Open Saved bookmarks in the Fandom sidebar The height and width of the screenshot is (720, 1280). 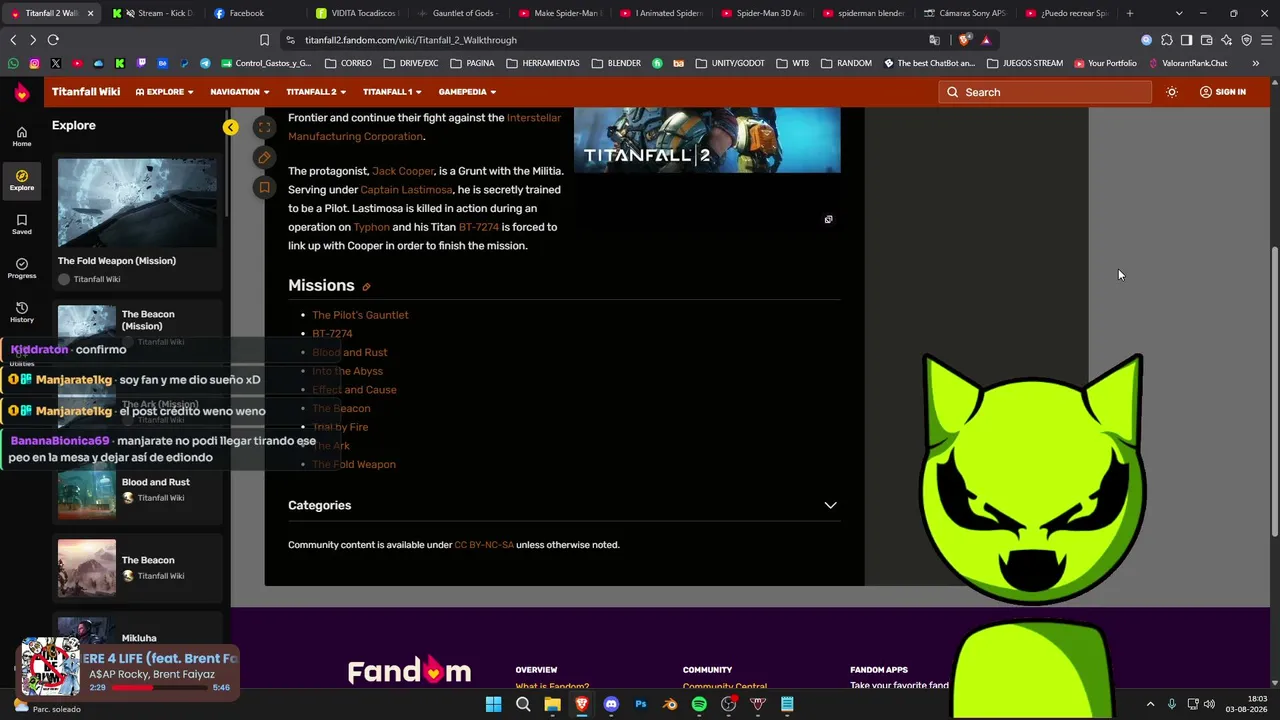(22, 225)
